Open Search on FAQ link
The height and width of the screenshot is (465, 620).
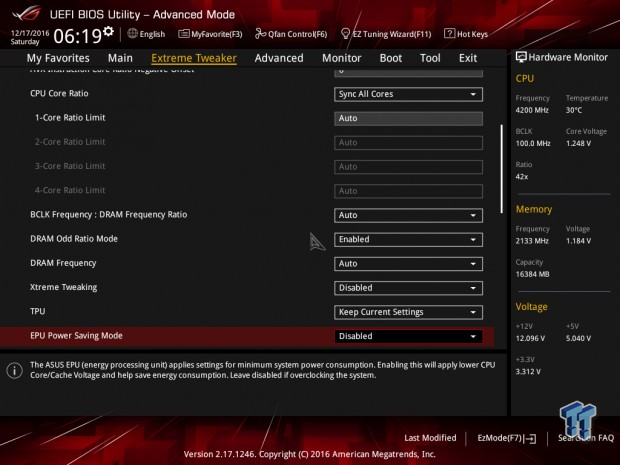tap(586, 438)
